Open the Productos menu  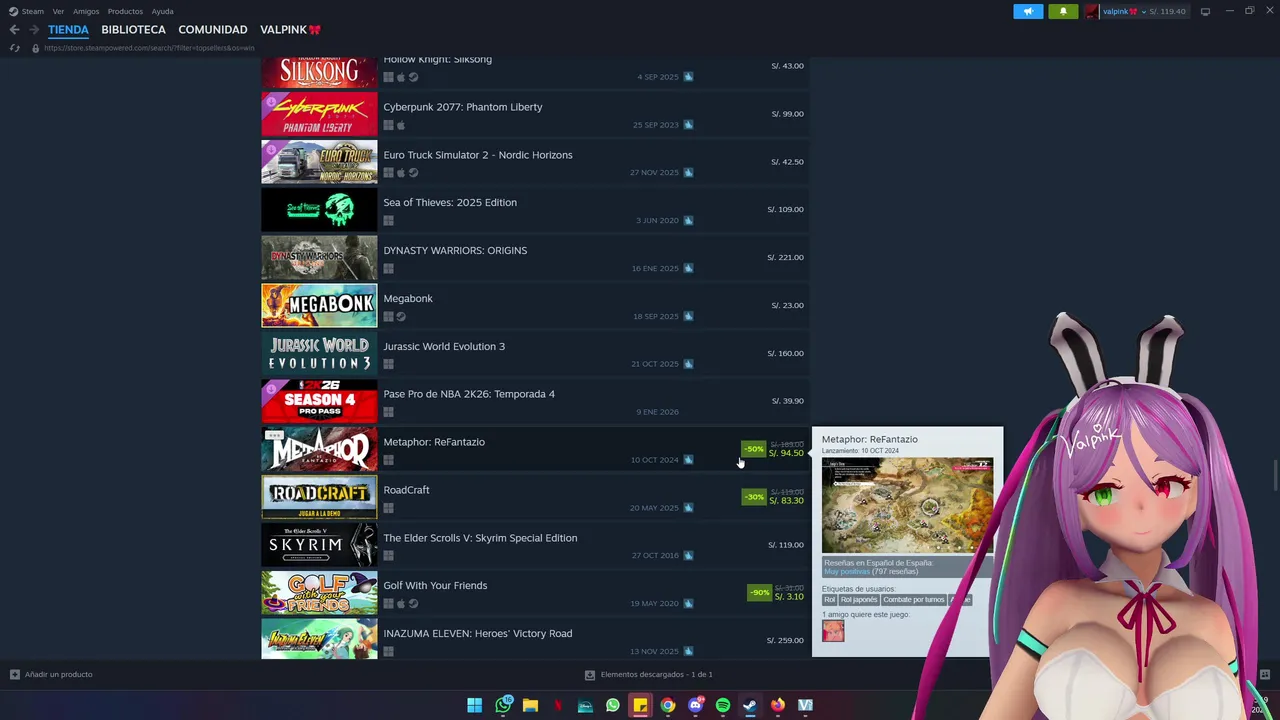coord(125,11)
